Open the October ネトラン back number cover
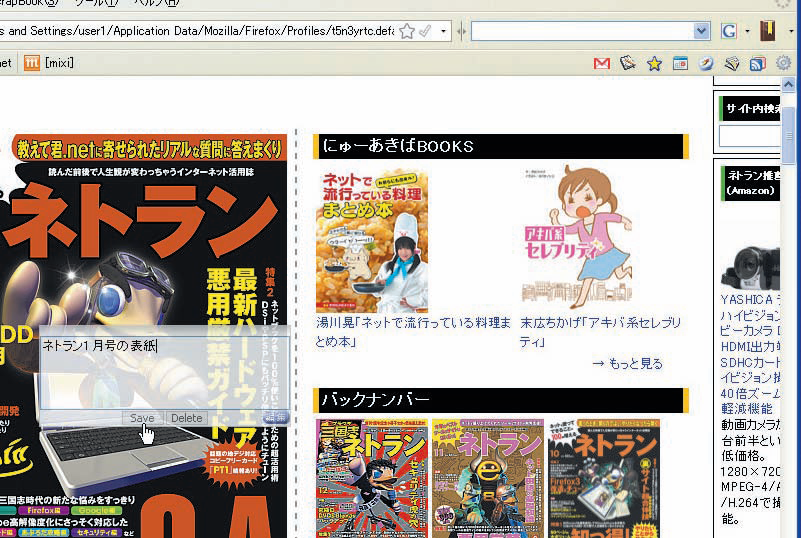 click(604, 478)
